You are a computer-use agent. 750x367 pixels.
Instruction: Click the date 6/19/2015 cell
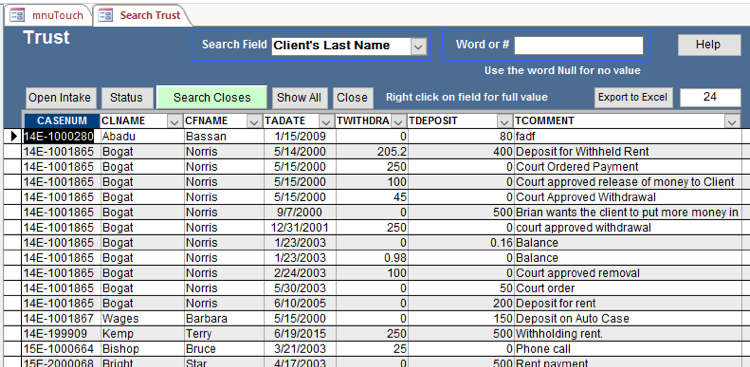click(300, 334)
